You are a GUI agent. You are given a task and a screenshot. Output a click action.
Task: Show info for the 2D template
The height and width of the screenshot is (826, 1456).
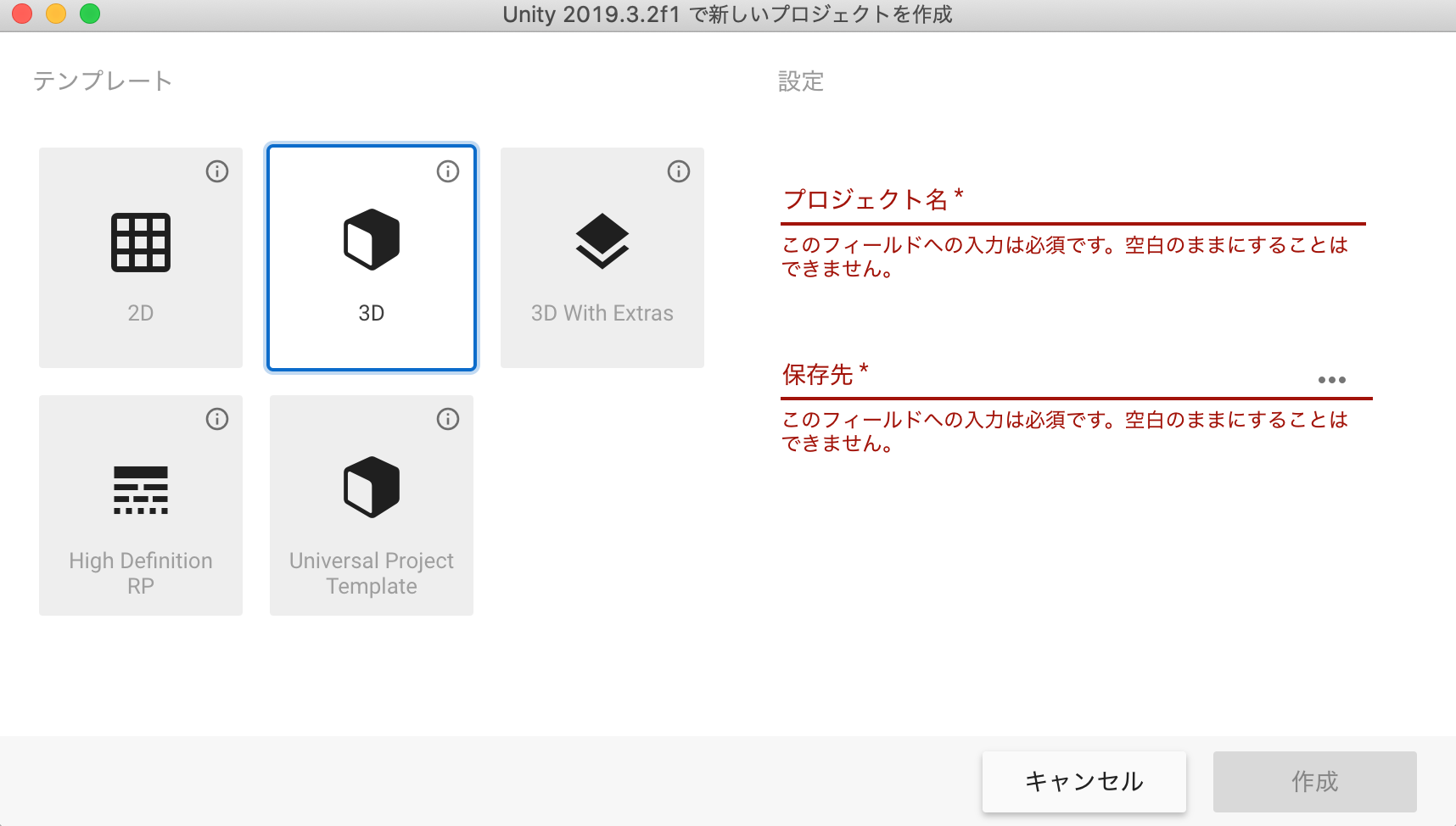[x=217, y=171]
